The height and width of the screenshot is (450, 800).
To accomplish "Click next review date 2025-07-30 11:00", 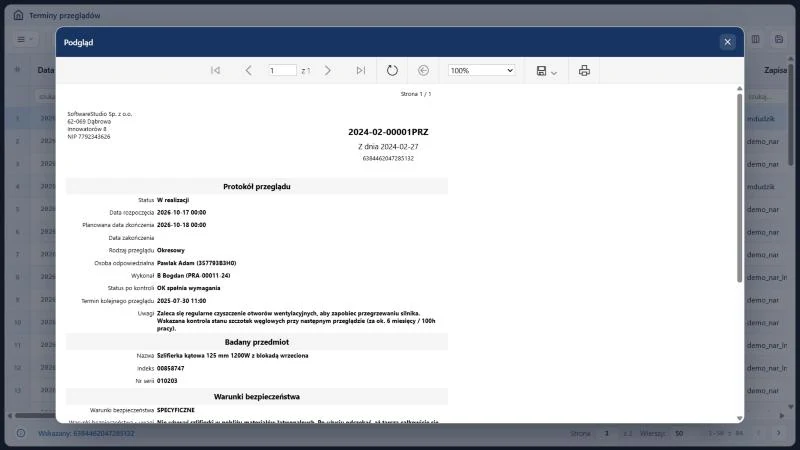I will [182, 301].
